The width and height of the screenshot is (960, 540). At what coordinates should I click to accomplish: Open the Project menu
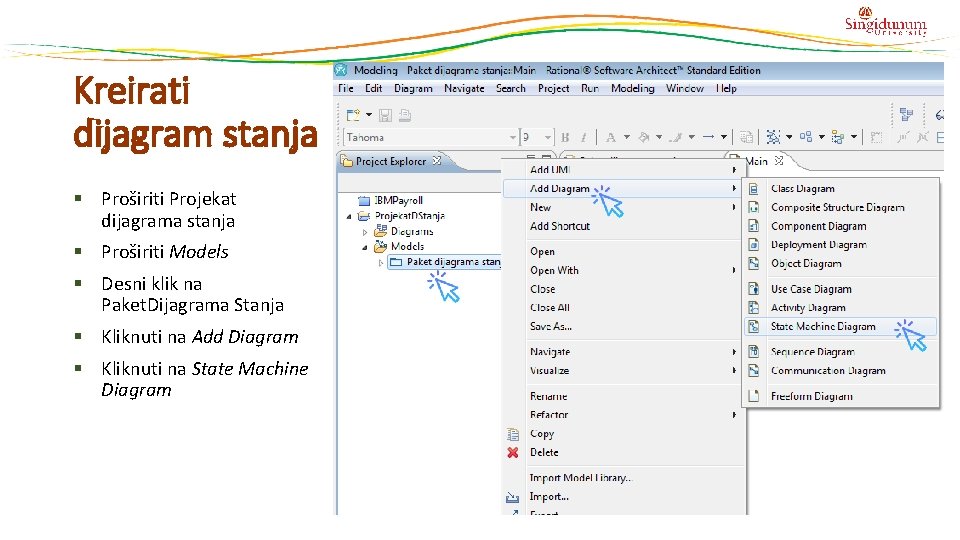point(553,88)
